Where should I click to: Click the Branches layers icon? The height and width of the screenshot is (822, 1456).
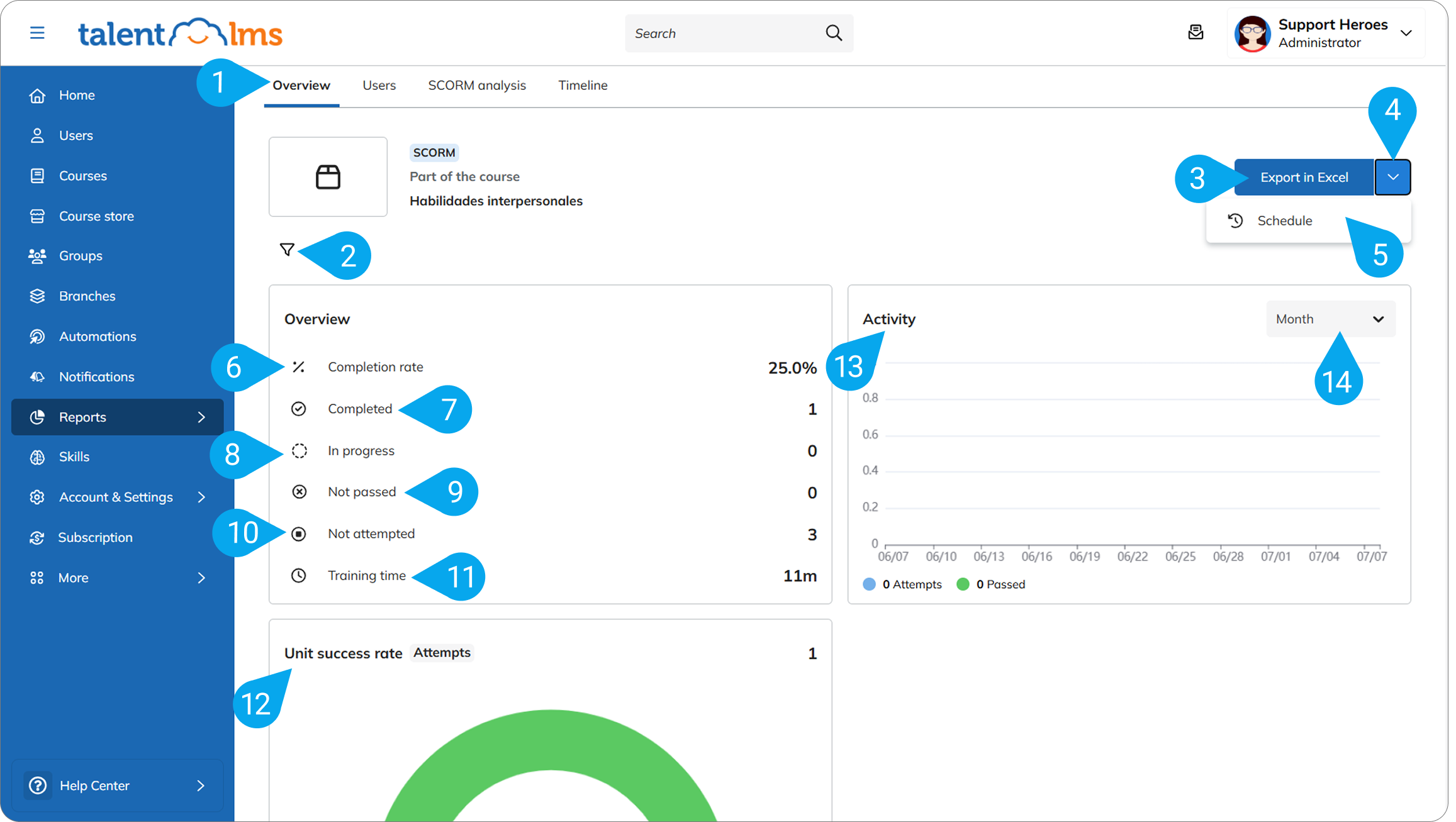point(37,296)
